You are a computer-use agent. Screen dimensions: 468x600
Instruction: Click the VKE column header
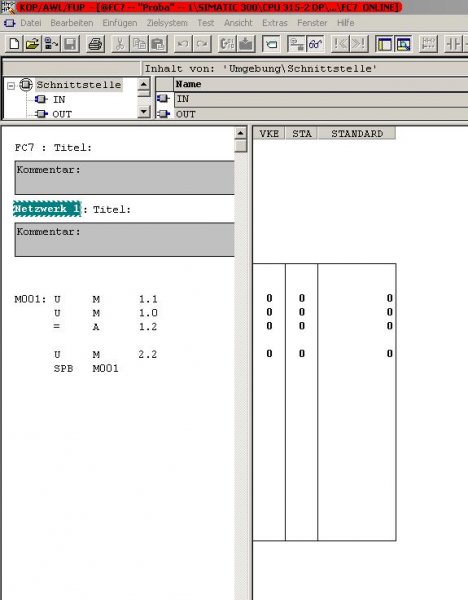[x=269, y=134]
